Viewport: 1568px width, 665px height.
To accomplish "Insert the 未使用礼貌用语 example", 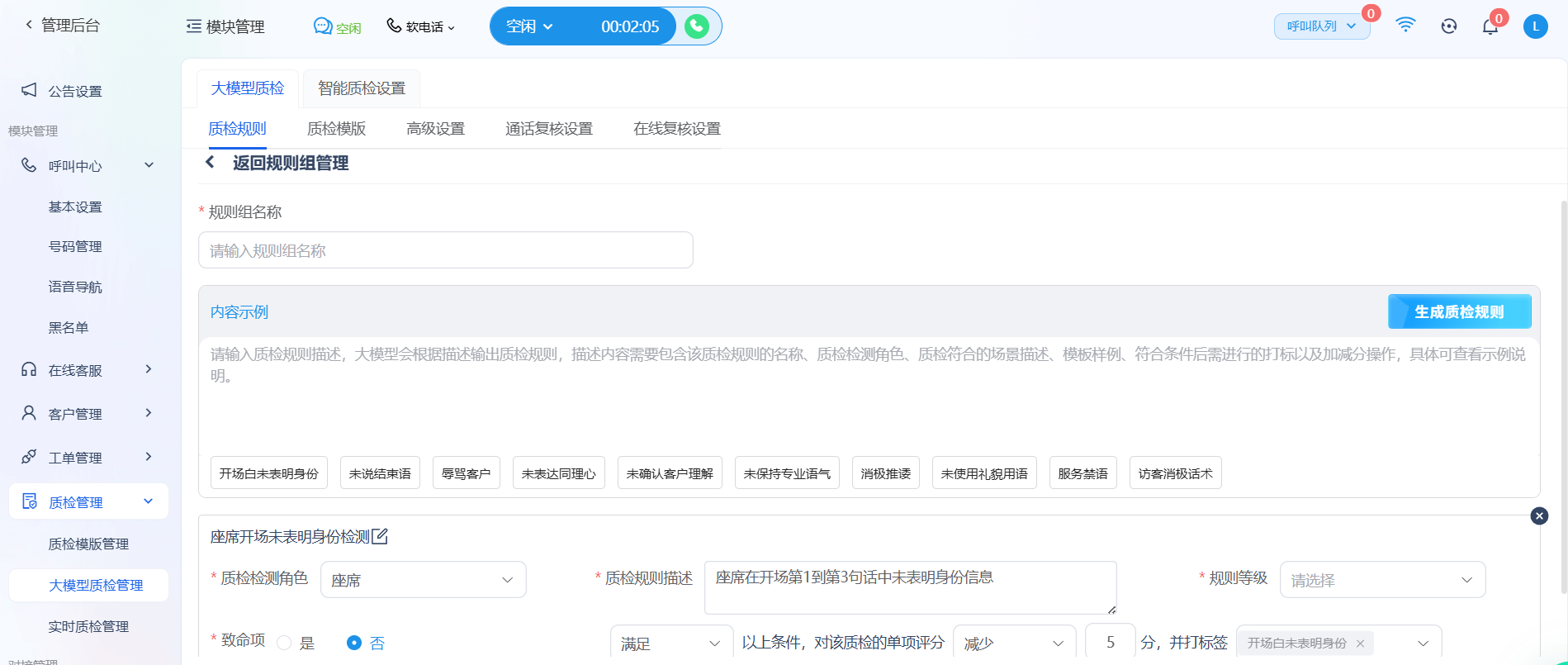I will coord(984,473).
